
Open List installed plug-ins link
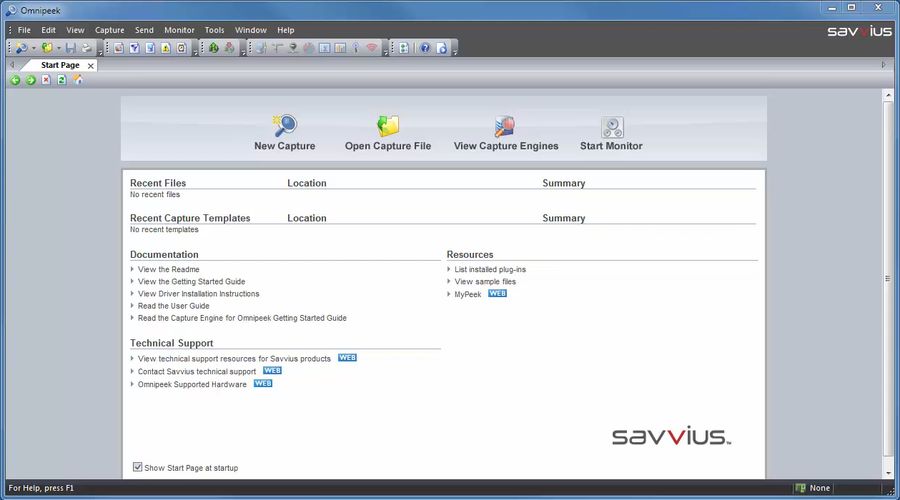490,269
